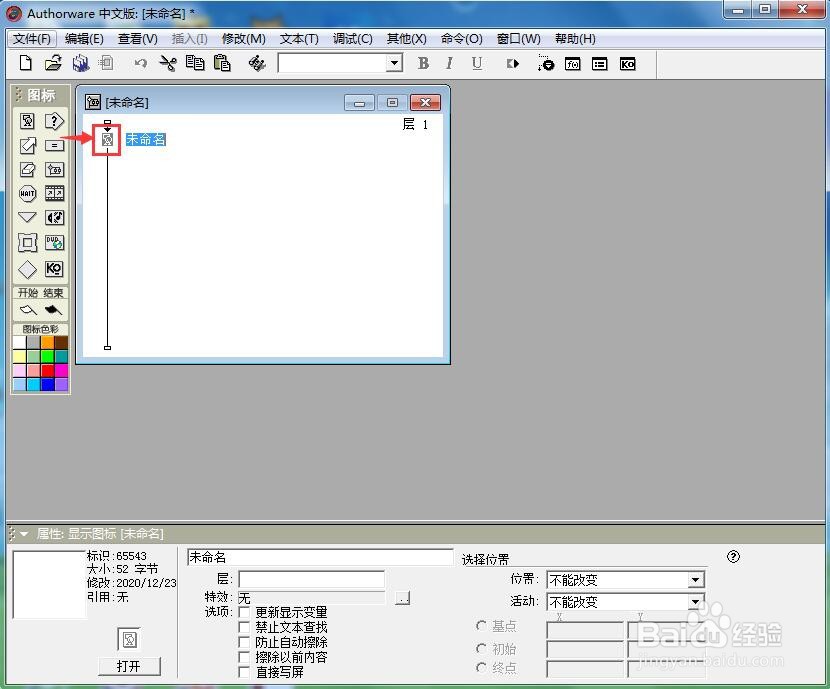Screen dimensions: 830x689
Task: Enable the 禁止文本查找 checkbox
Action: [244, 627]
